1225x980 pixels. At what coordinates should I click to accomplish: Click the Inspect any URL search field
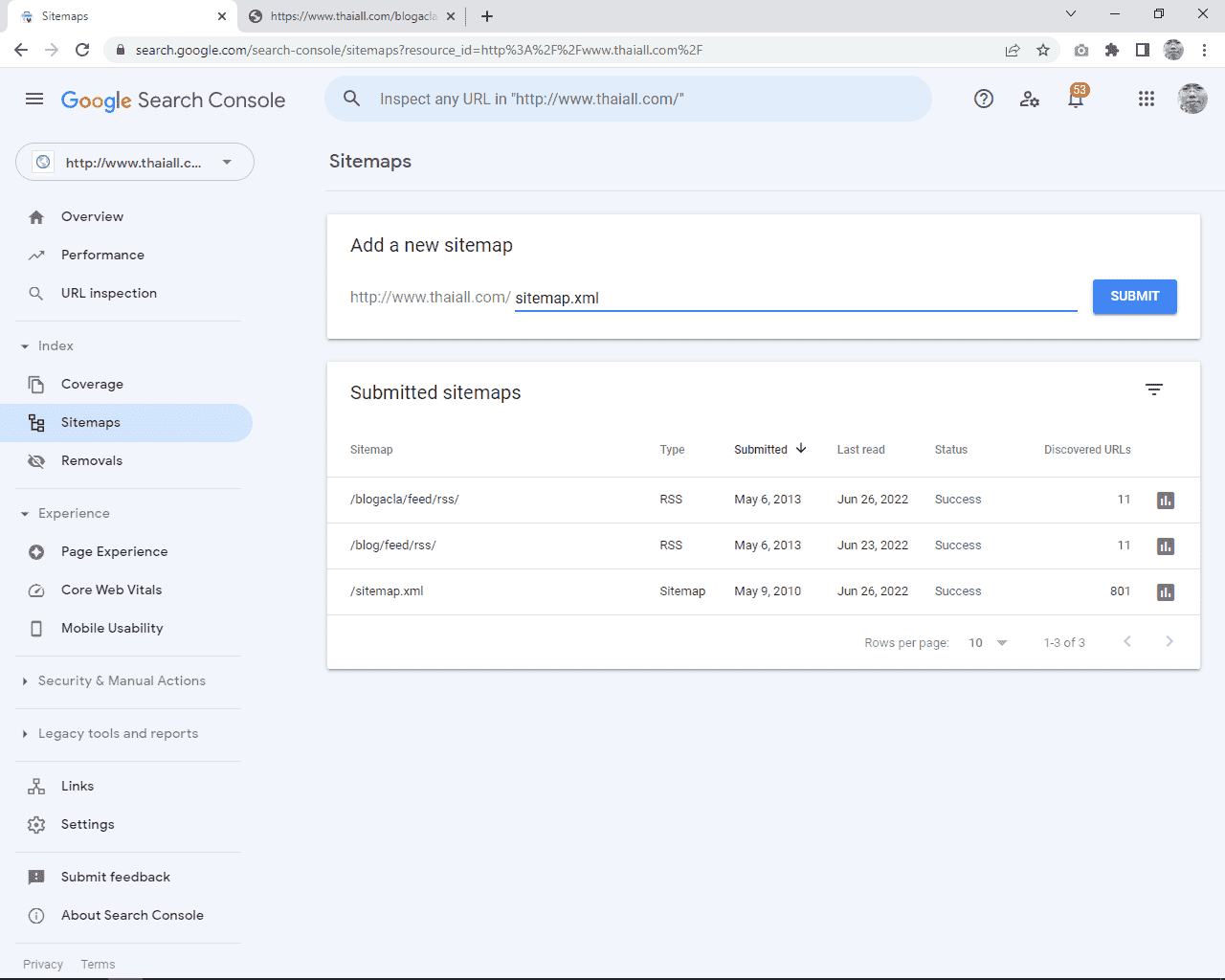tap(627, 99)
